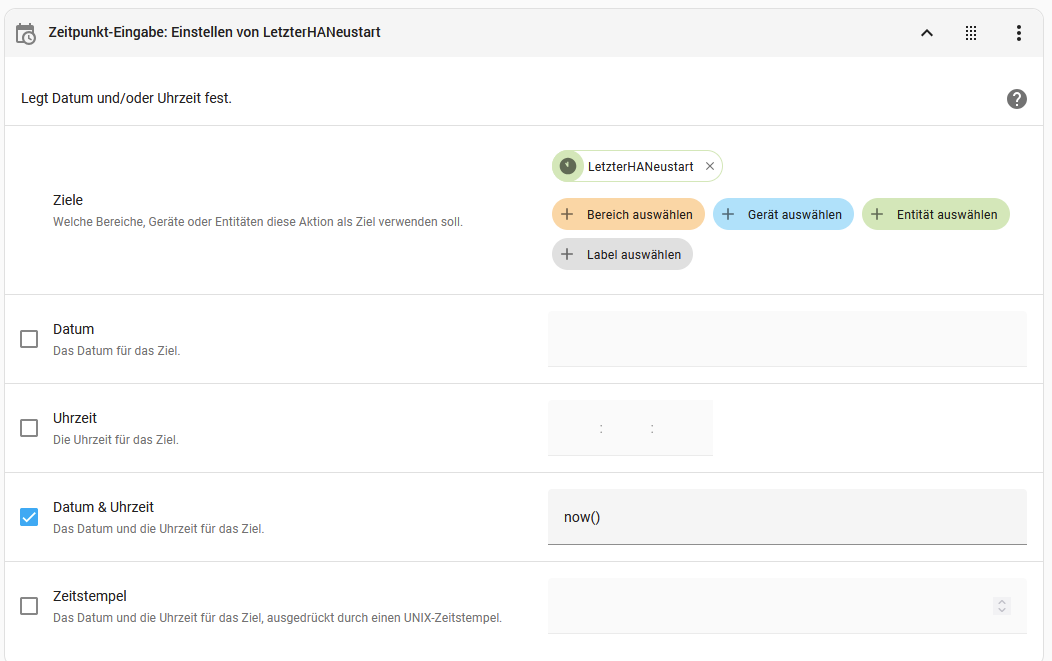1052x661 pixels.
Task: Click the grid drag handle icon
Action: (x=971, y=33)
